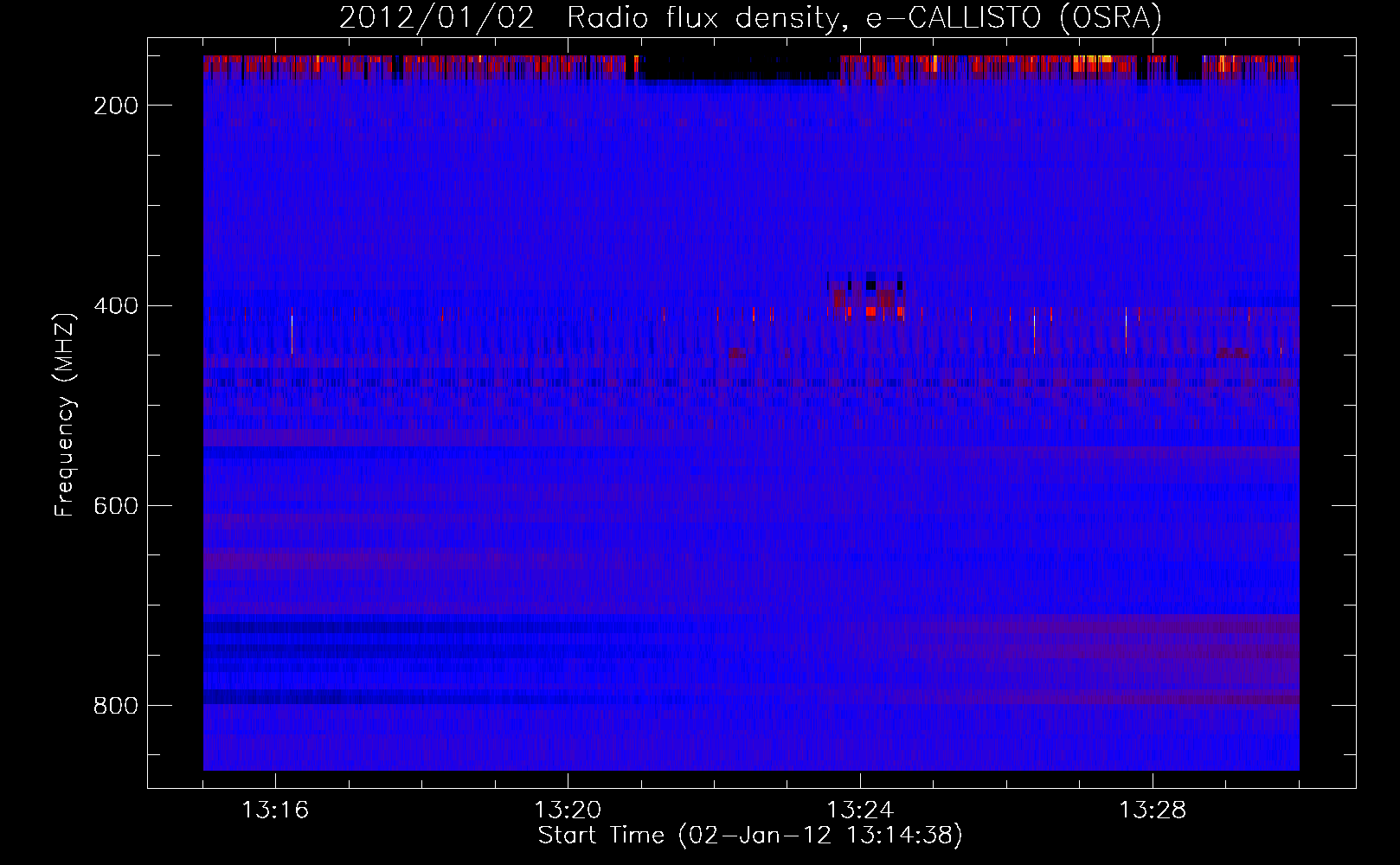The width and height of the screenshot is (1400, 865).
Task: Click the 800 frequency tick label
Action: [x=116, y=705]
